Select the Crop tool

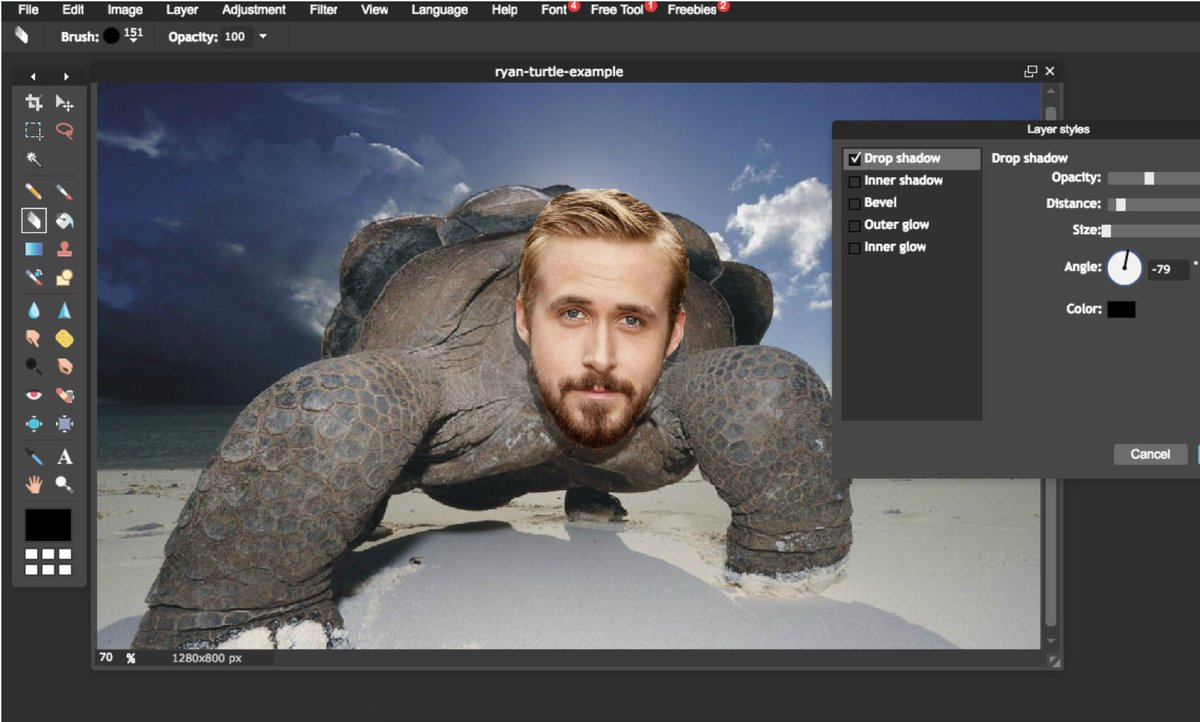tap(34, 102)
